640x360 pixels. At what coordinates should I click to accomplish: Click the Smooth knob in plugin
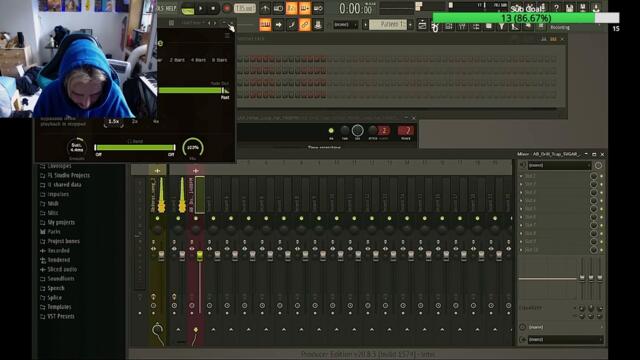[77, 147]
